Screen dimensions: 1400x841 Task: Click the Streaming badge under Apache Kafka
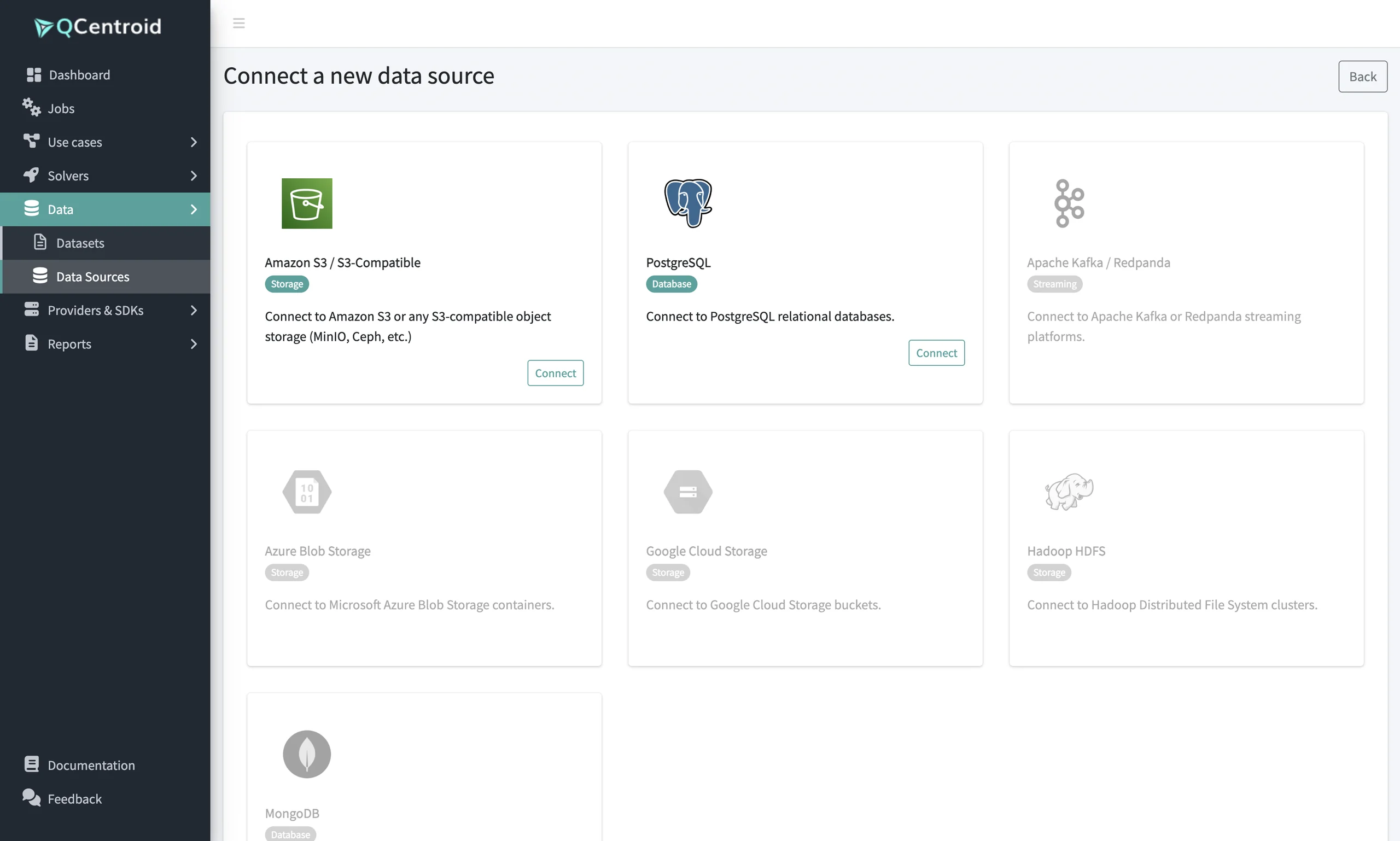1055,284
